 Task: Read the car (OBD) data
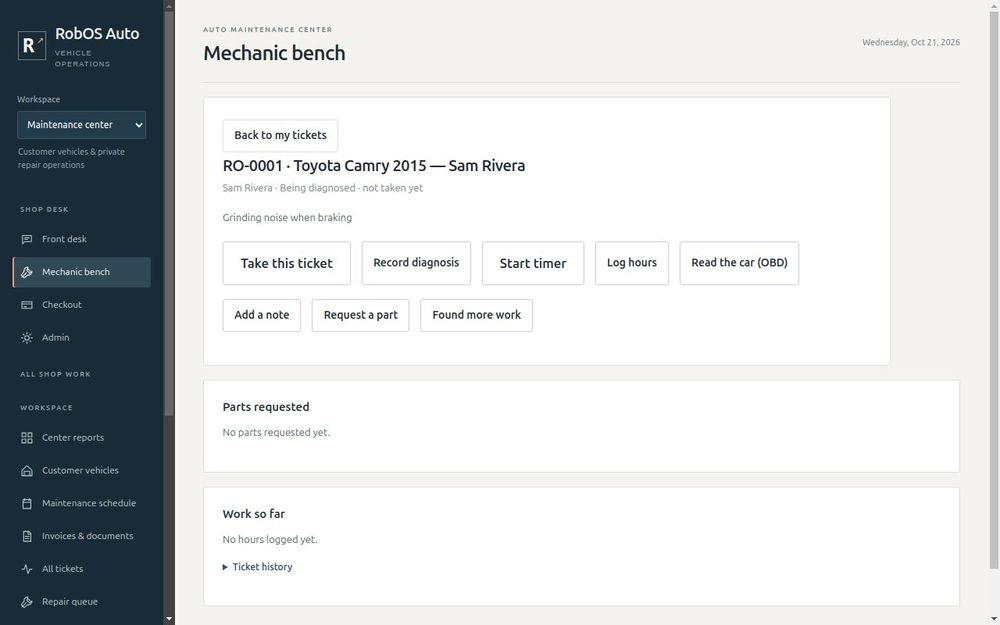pos(739,263)
